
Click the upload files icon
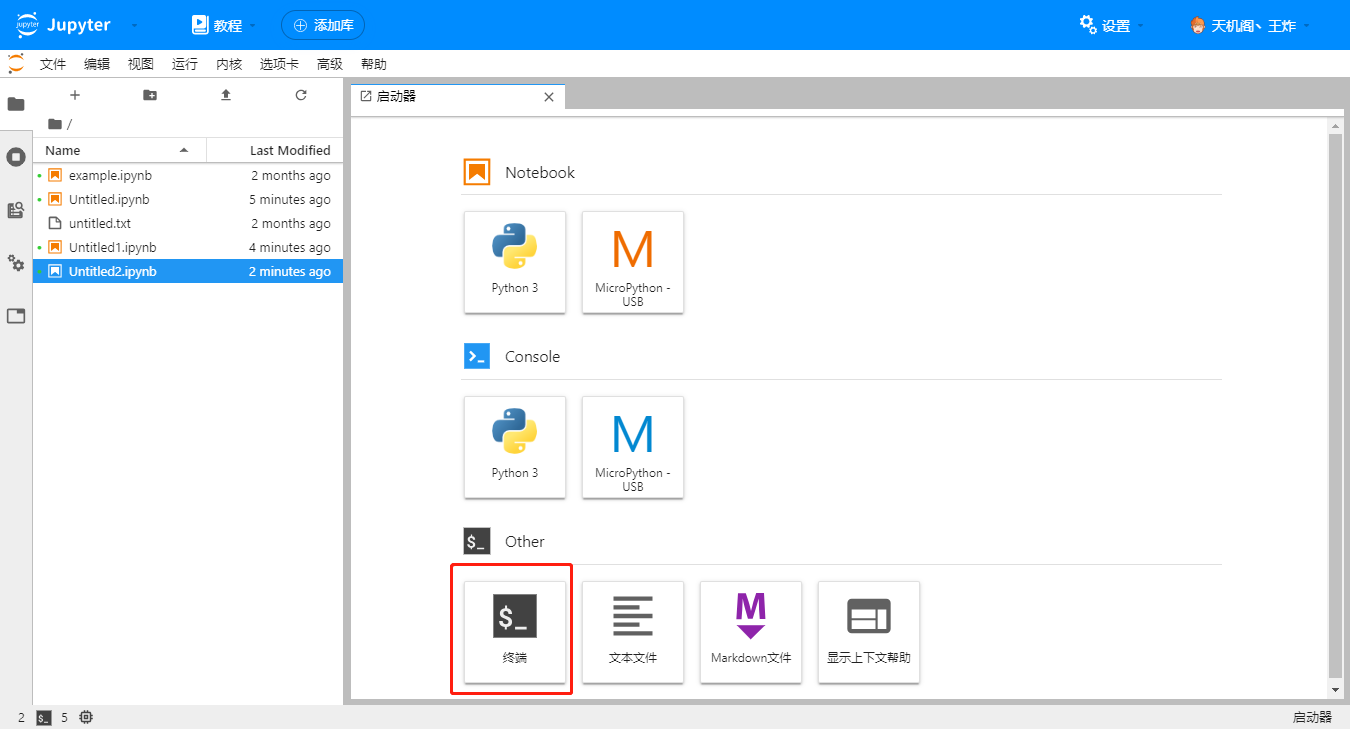point(226,95)
